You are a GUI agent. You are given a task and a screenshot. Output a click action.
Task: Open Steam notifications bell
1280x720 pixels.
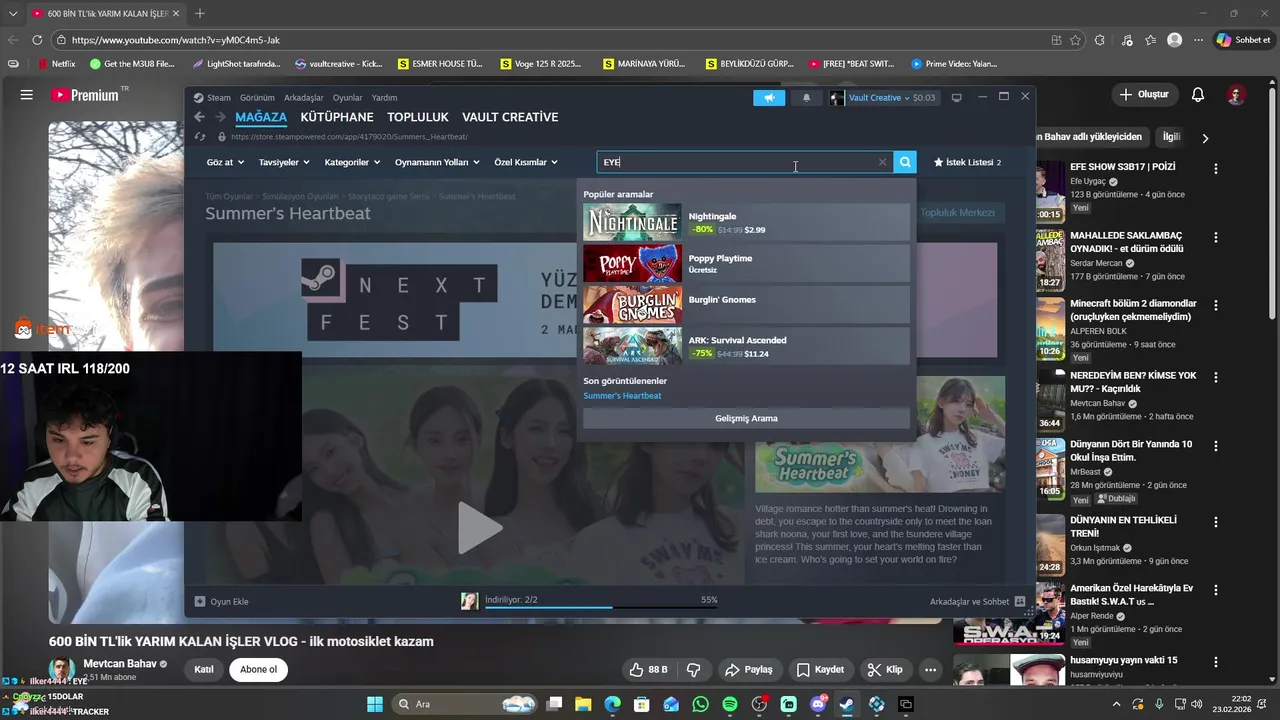pyautogui.click(x=807, y=97)
